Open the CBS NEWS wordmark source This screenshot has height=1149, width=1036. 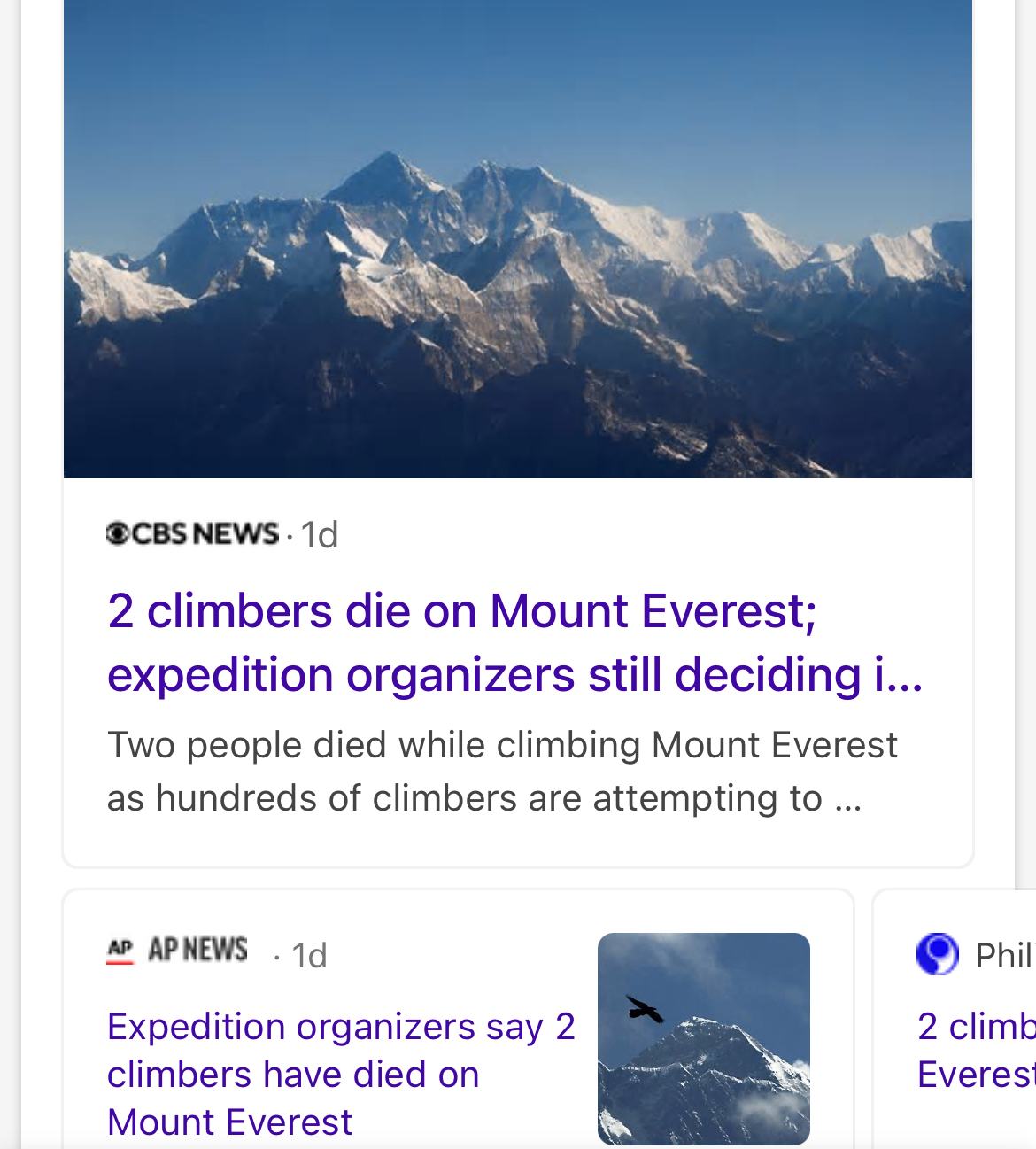coord(205,533)
